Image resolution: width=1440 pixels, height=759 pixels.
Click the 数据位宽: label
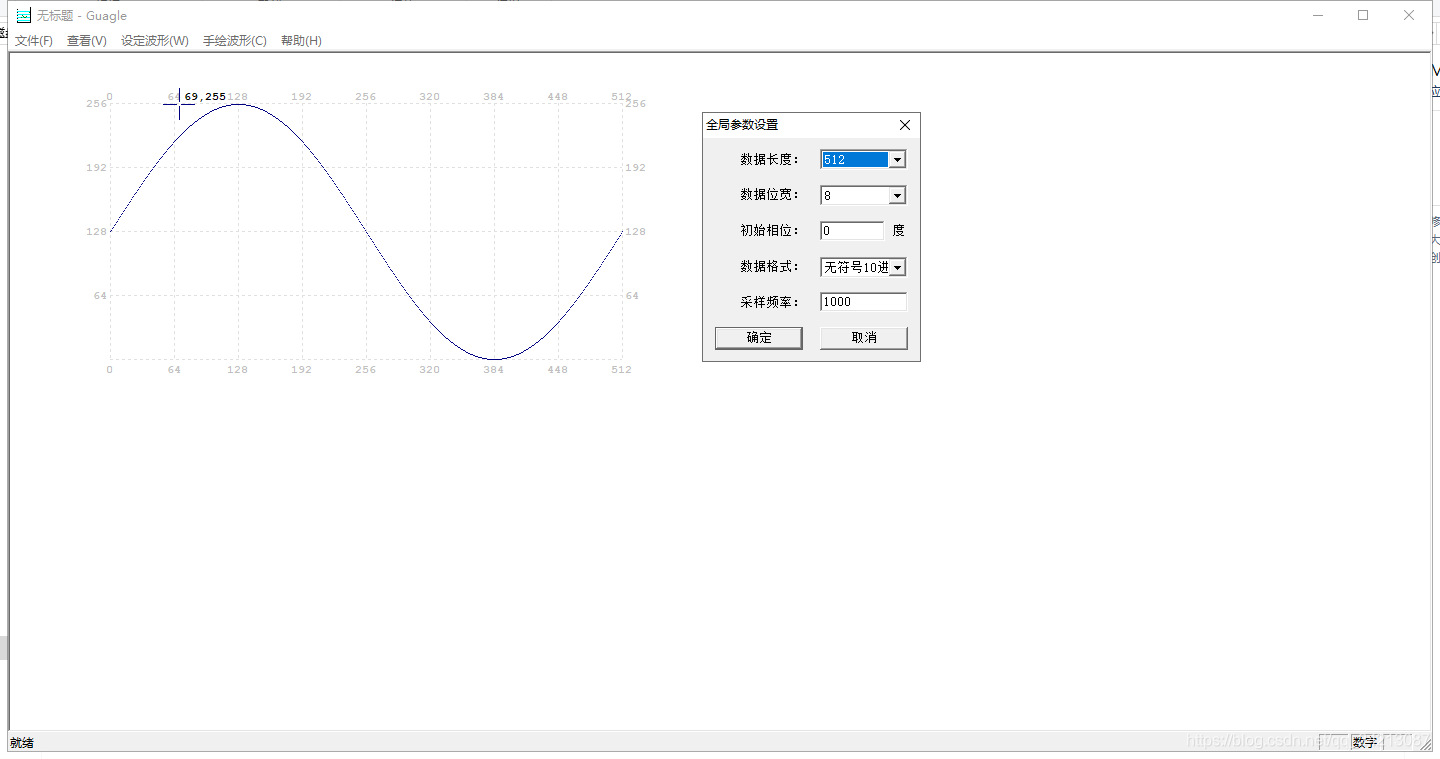tap(770, 195)
